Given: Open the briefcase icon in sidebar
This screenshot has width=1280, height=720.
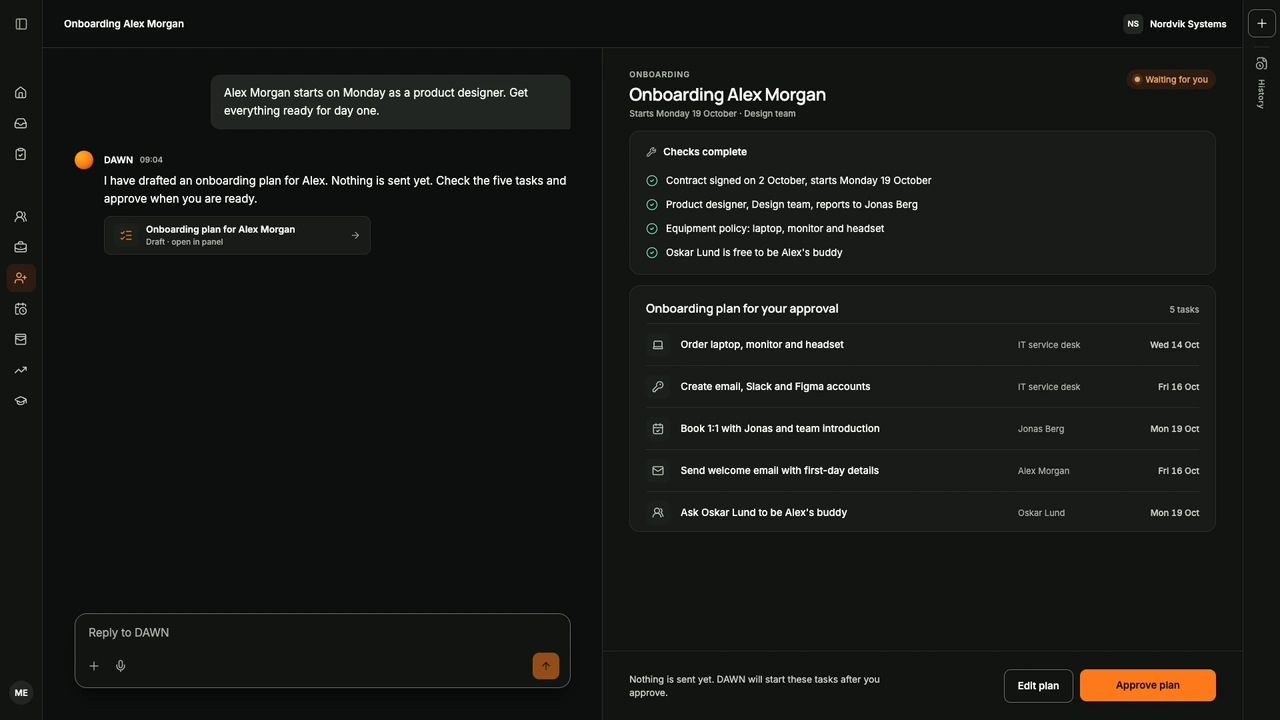Looking at the screenshot, I should point(21,247).
